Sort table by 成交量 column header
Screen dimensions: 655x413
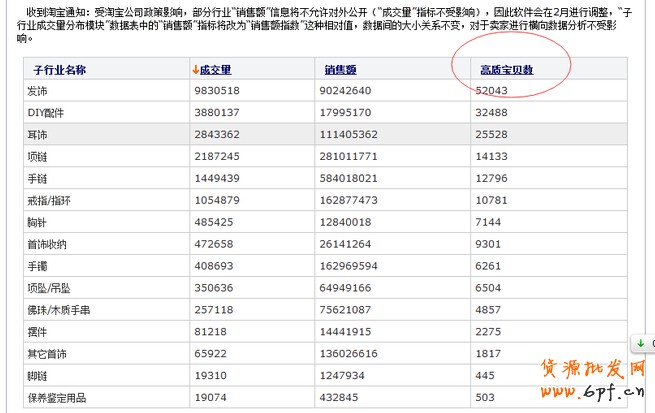click(216, 69)
